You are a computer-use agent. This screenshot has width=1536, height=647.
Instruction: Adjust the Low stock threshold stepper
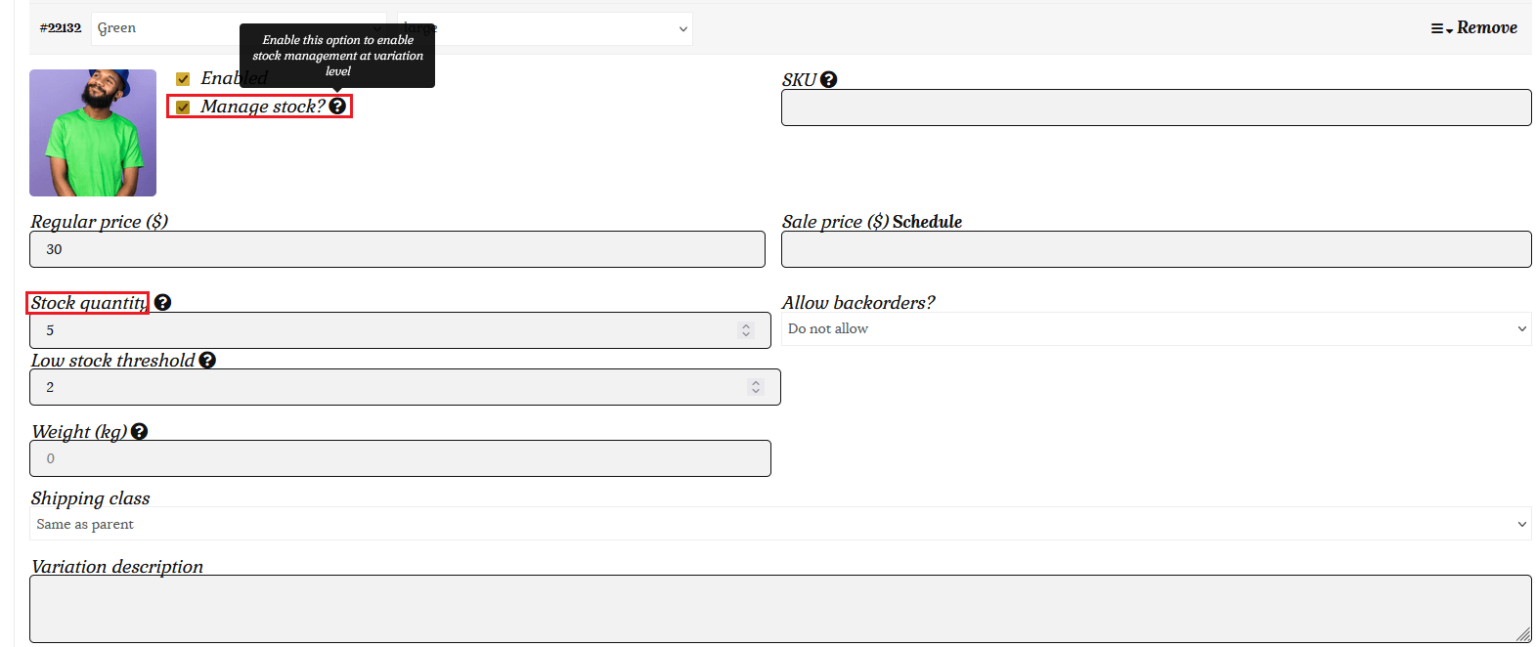[x=755, y=387]
